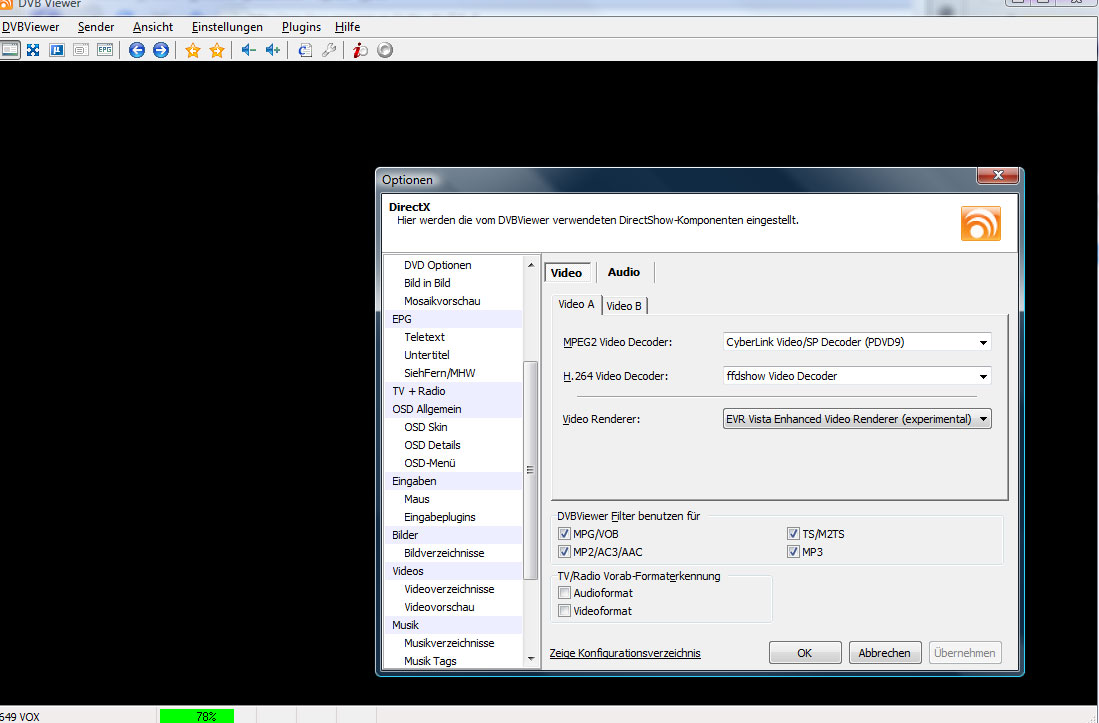Click the fullscreen toggle toolbar icon

33,50
